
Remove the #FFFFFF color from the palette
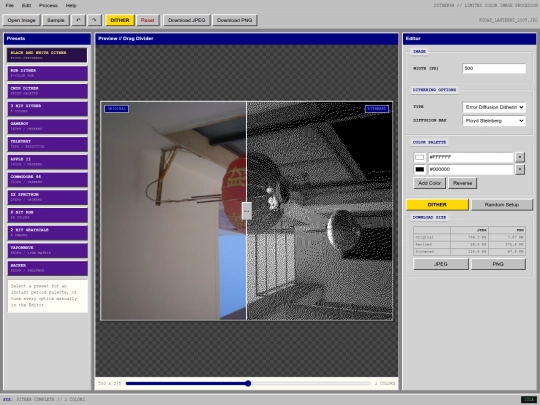(520, 157)
